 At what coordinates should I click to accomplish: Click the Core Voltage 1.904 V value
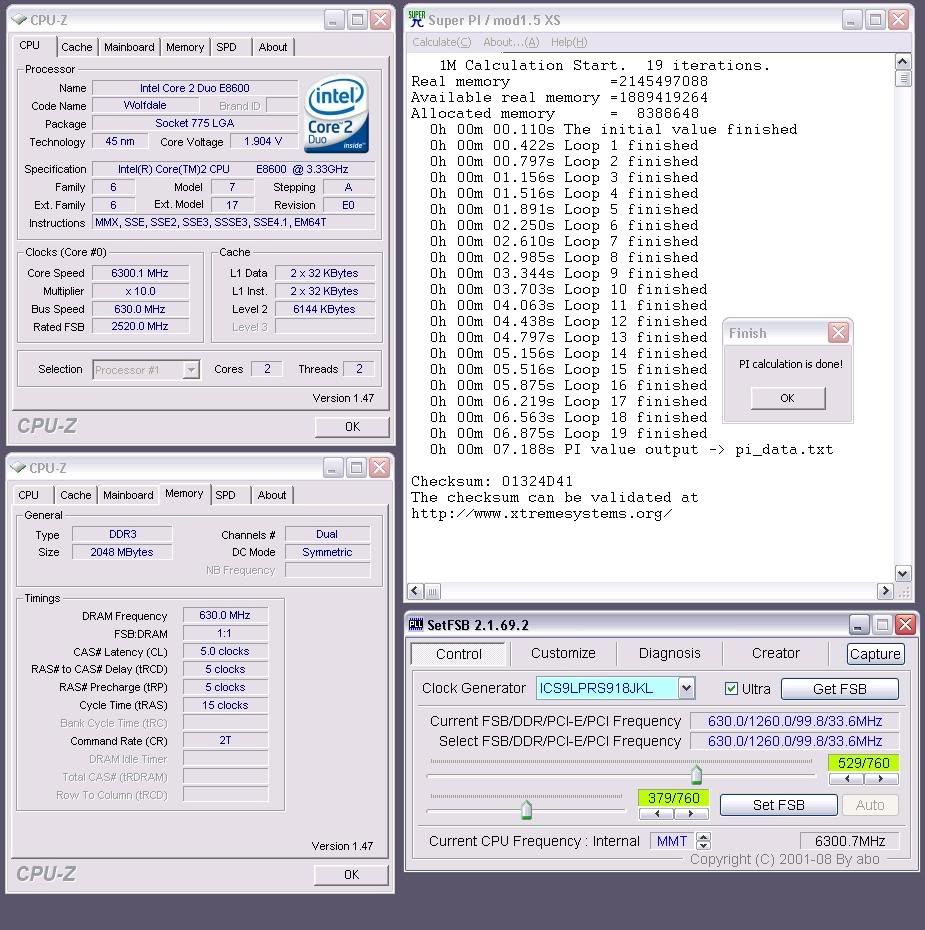click(x=263, y=141)
